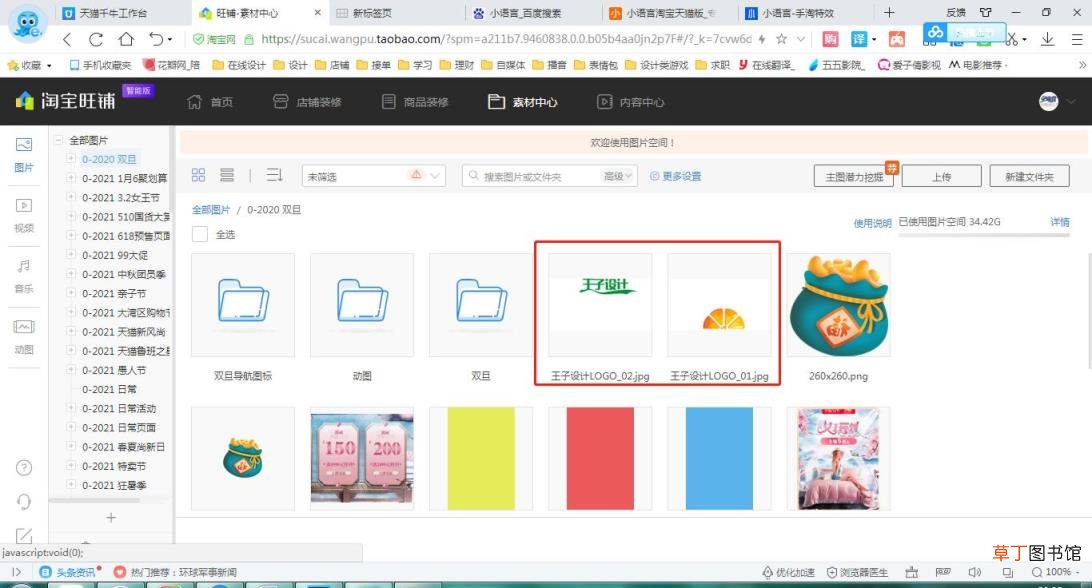This screenshot has height=588, width=1092.
Task: Open the browser main menu icon
Action: 1077,40
